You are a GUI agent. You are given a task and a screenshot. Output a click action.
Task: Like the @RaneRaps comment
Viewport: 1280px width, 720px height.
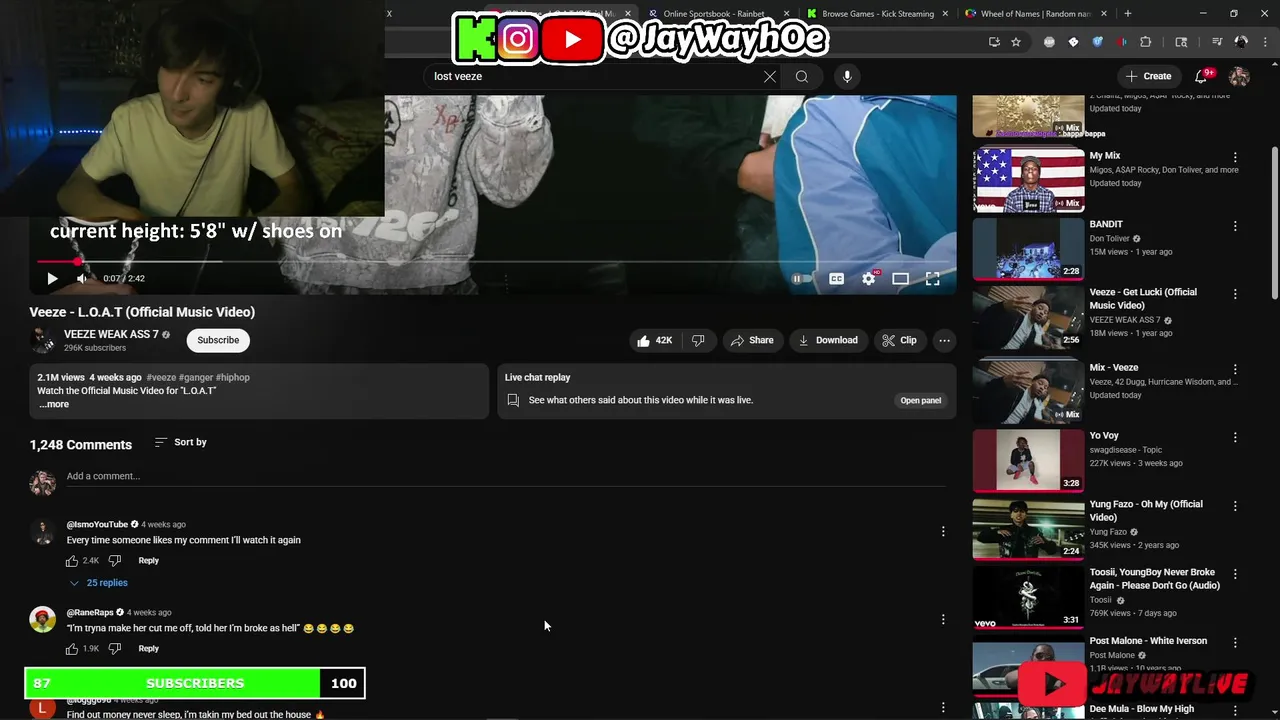click(x=72, y=649)
